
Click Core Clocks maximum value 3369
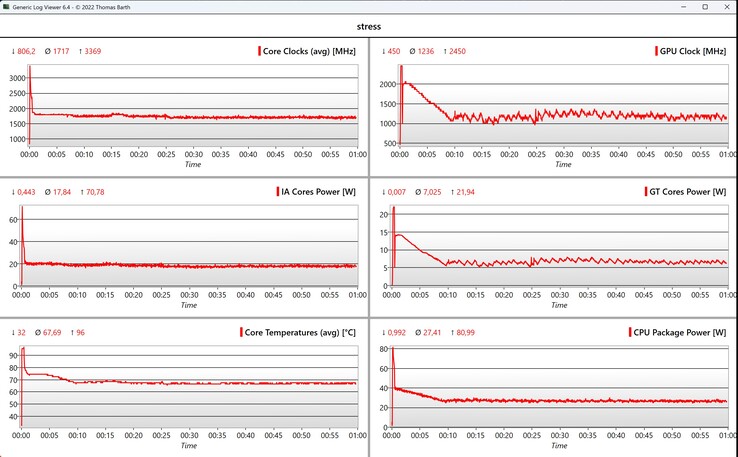[x=88, y=51]
